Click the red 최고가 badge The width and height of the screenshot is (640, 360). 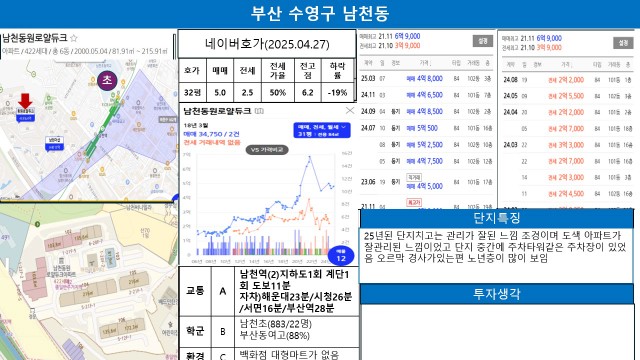[x=413, y=202]
